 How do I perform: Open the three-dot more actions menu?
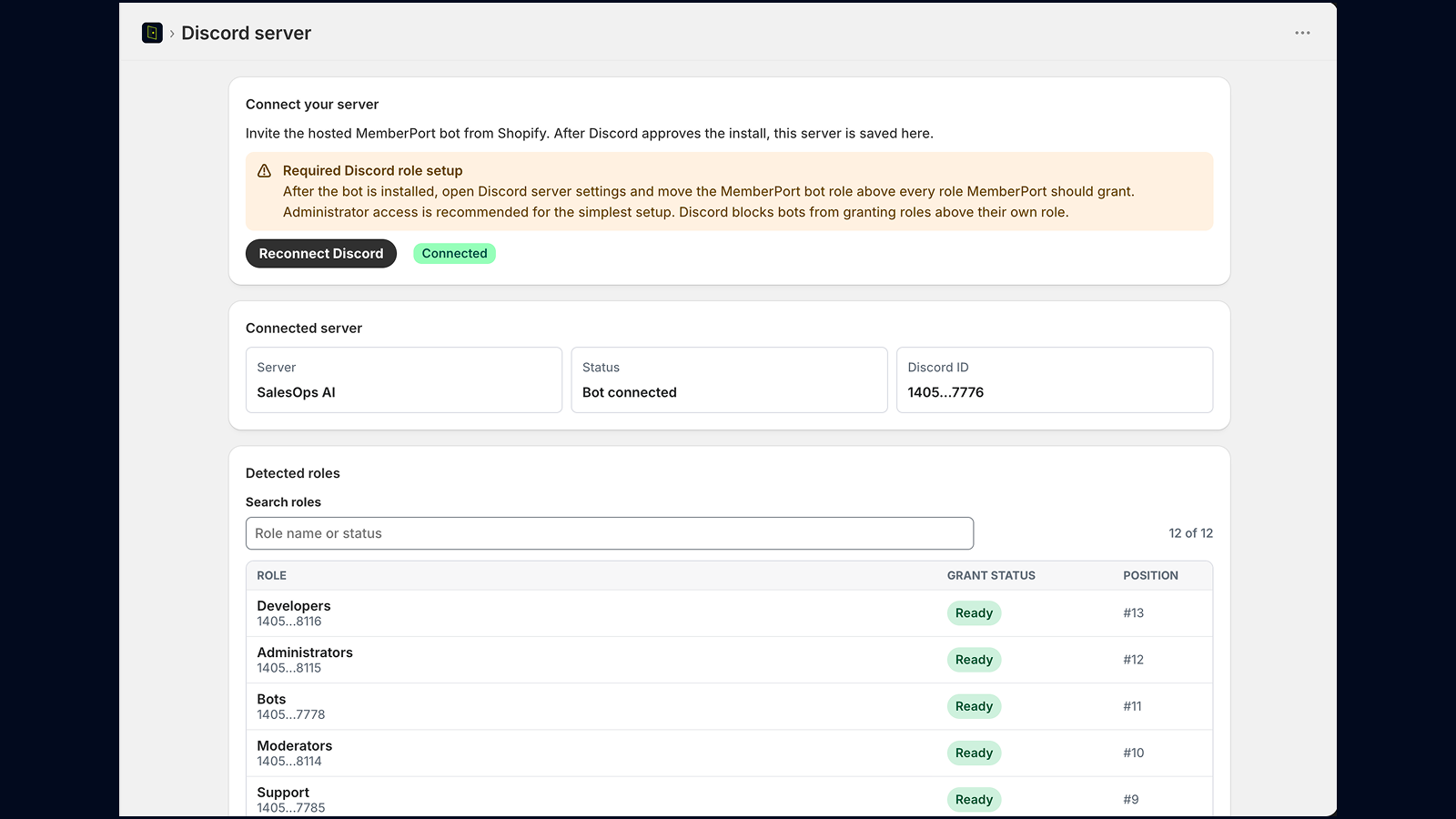pos(1302,33)
